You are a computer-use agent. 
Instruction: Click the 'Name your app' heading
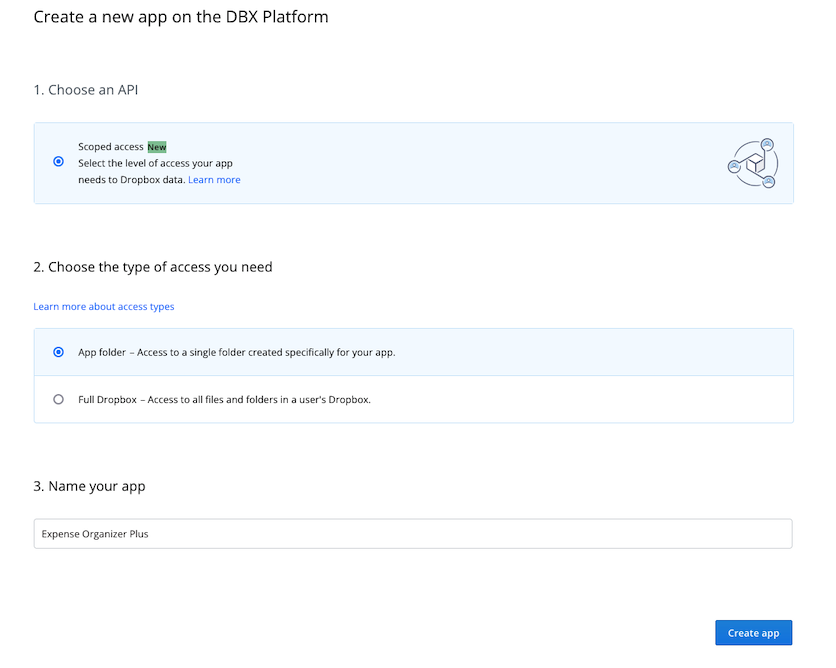click(89, 486)
